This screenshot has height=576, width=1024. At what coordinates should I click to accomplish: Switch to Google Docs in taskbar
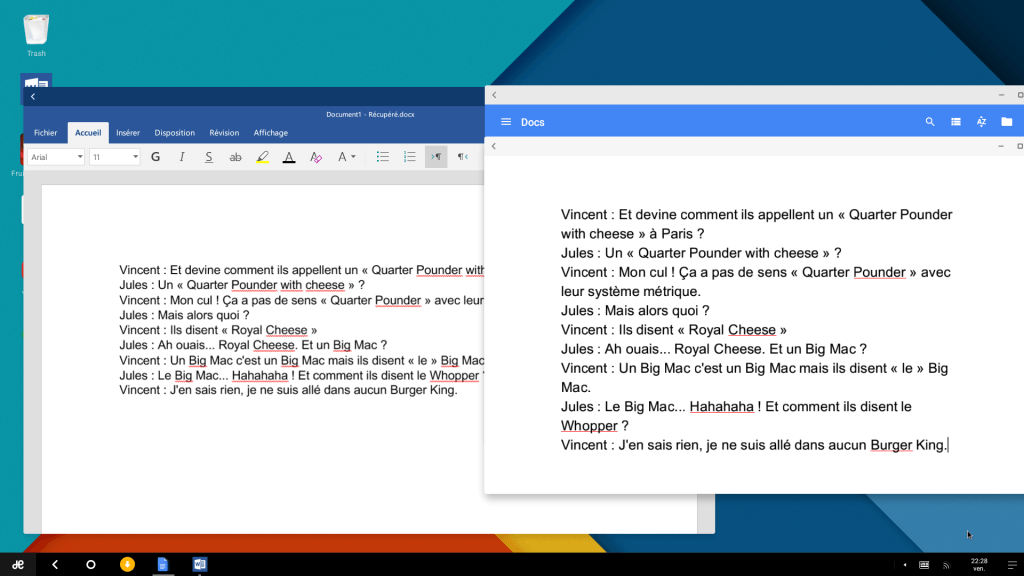(x=163, y=564)
